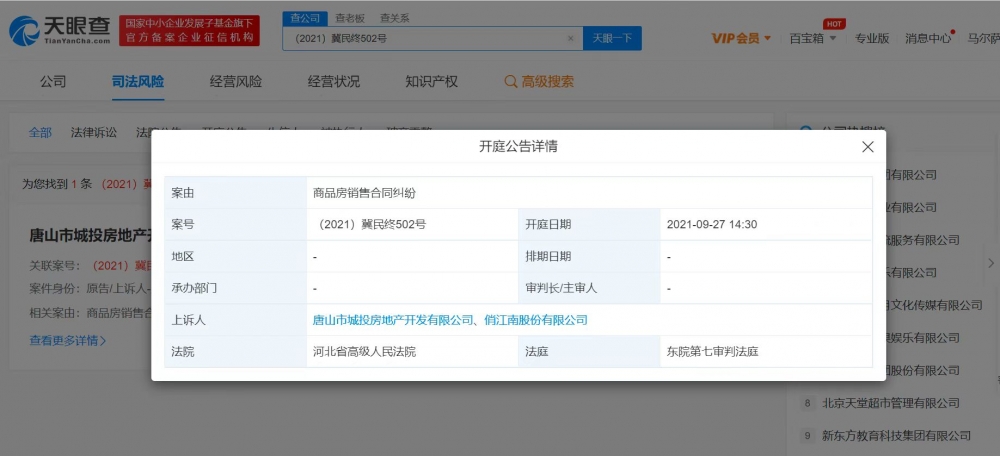Screen dimensions: 1000x456
Task: Expand the right sidebar arrow chevron
Action: click(x=990, y=263)
